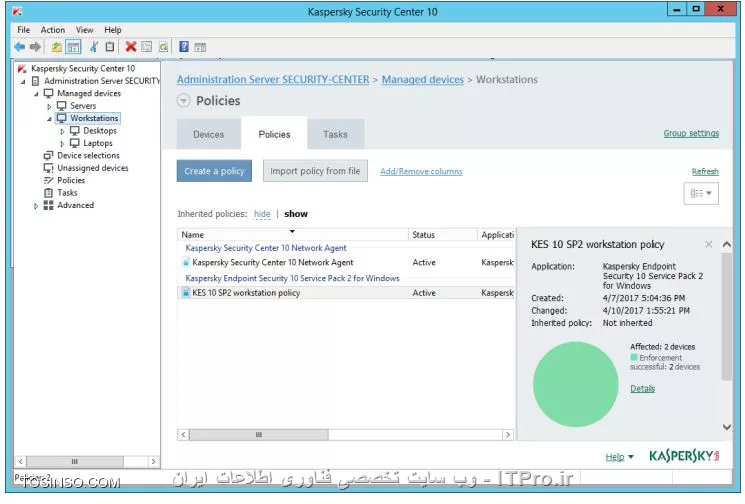This screenshot has width=745, height=504.
Task: Open the blue Help question mark icon
Action: [184, 47]
